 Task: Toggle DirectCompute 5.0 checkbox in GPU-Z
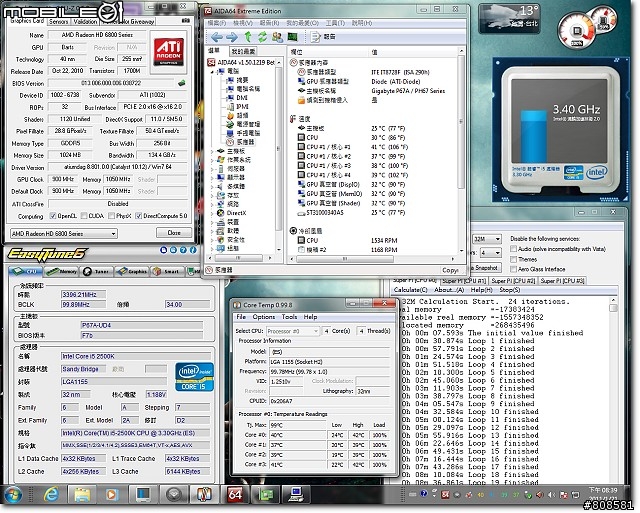[x=138, y=216]
